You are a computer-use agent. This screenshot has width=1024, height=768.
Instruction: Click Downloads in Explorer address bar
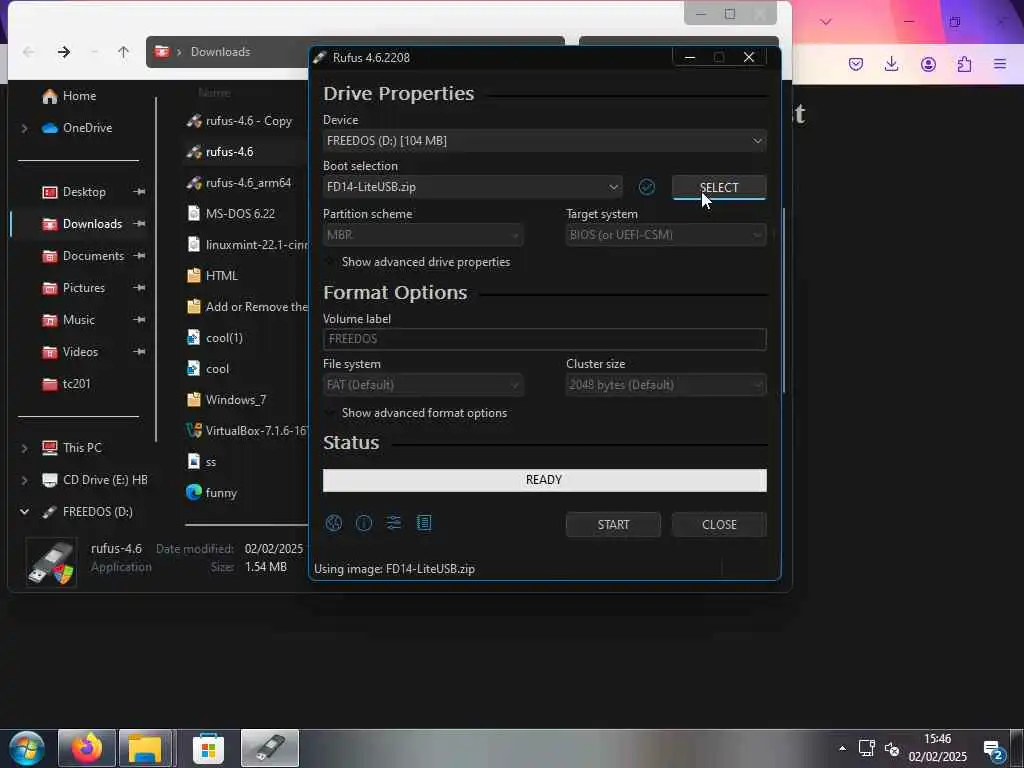pyautogui.click(x=220, y=52)
